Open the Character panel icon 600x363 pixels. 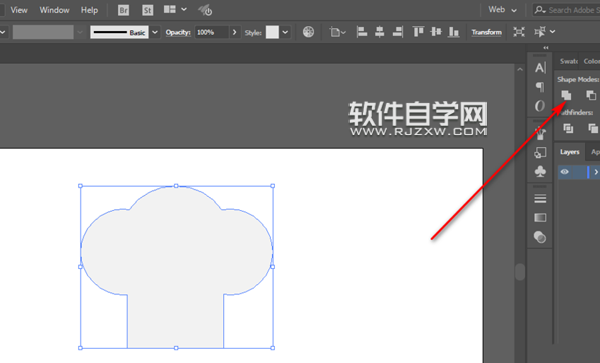540,68
